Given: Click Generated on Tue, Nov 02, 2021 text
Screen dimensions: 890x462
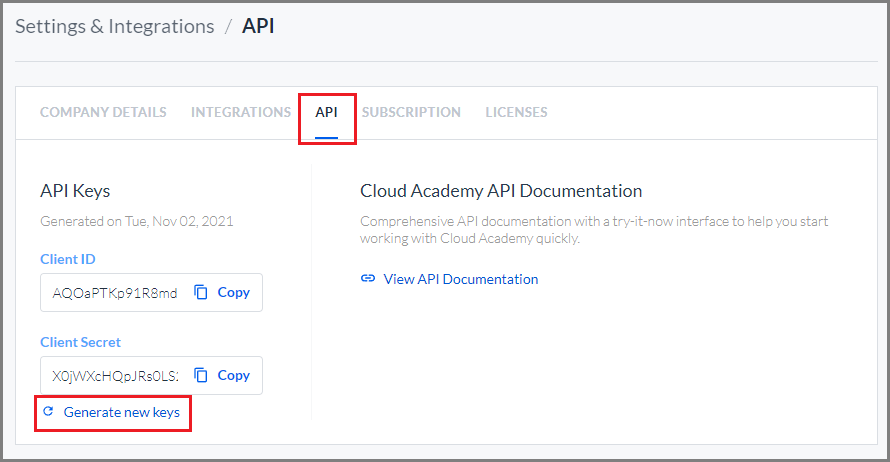Looking at the screenshot, I should point(137,221).
